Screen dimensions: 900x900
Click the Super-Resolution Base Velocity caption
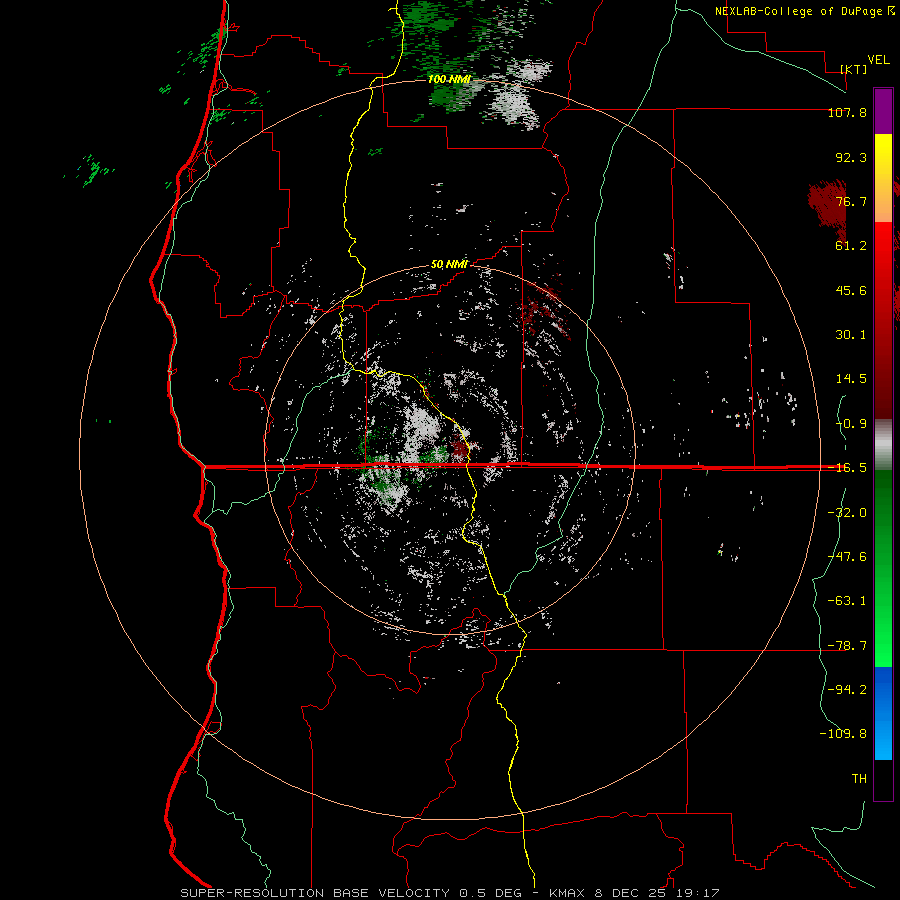click(449, 893)
